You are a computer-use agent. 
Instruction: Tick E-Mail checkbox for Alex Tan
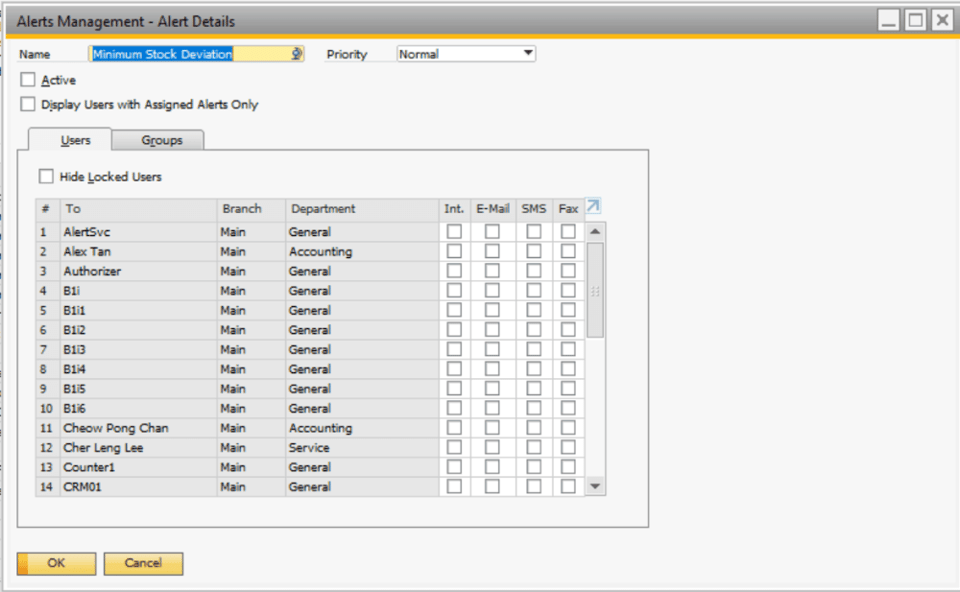point(492,251)
